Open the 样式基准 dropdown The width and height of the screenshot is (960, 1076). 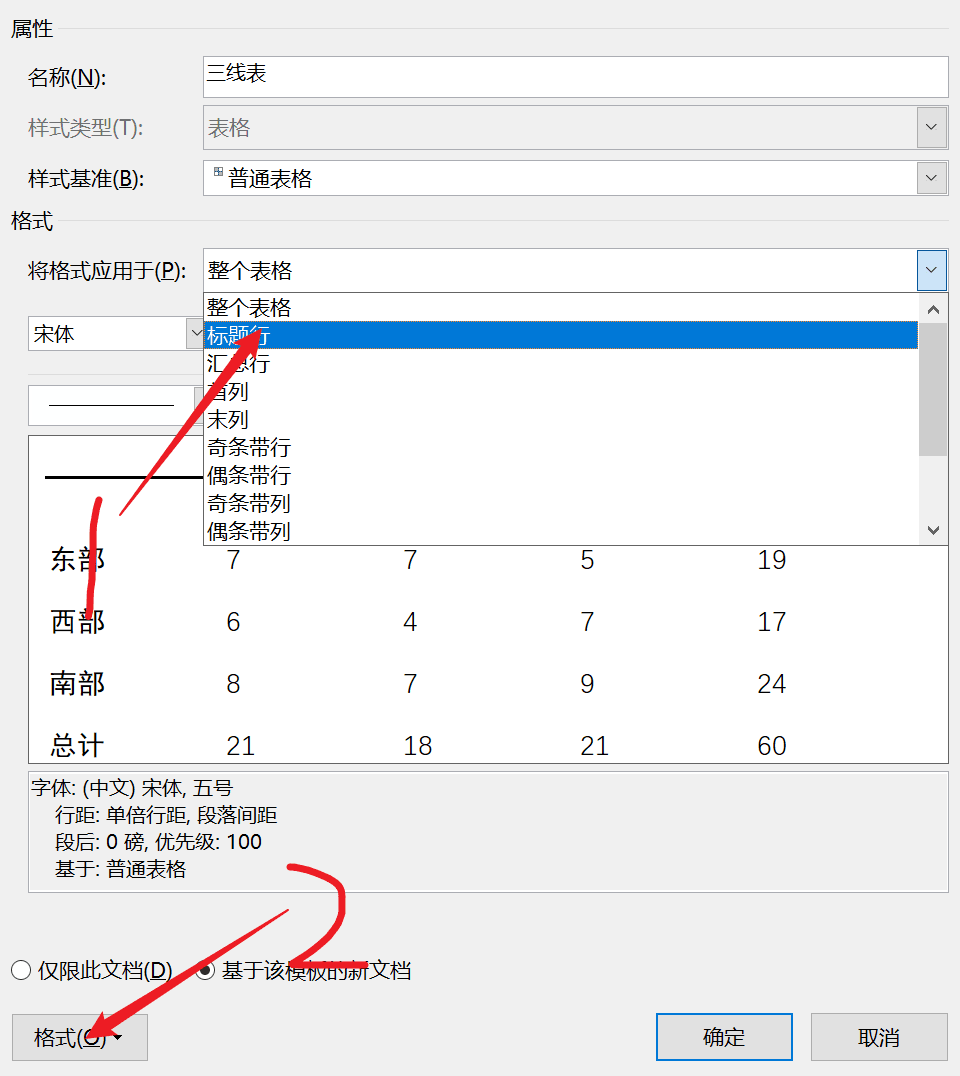coord(931,177)
